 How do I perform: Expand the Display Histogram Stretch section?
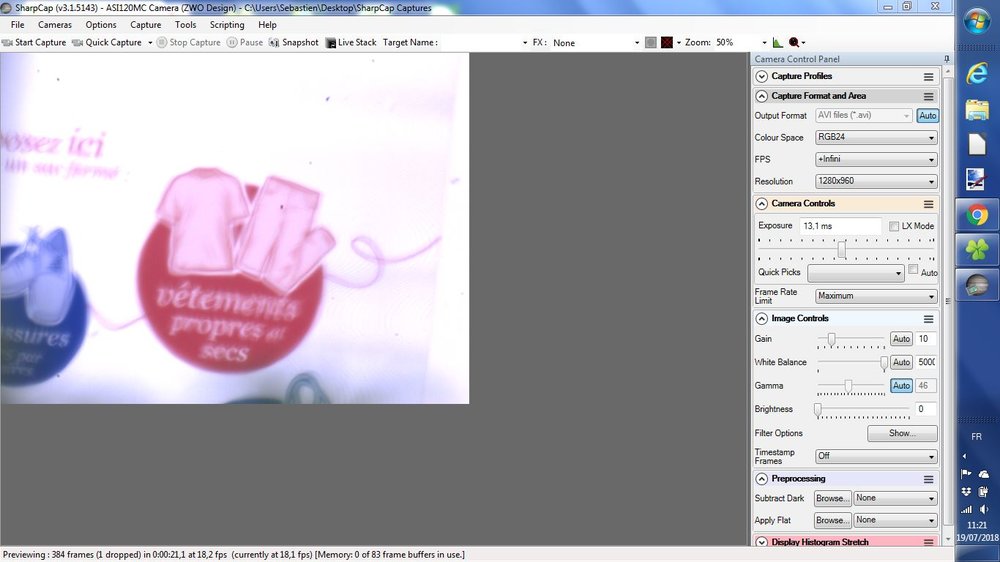point(761,542)
